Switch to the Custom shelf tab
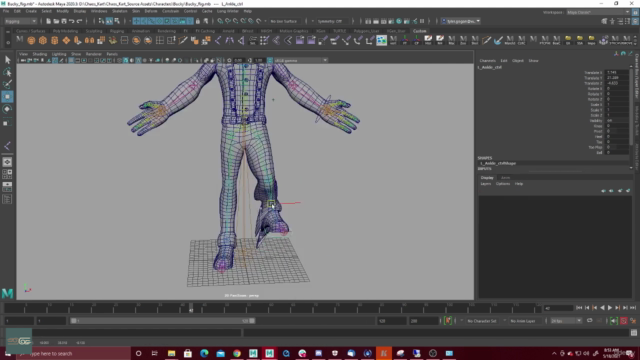 [419, 31]
